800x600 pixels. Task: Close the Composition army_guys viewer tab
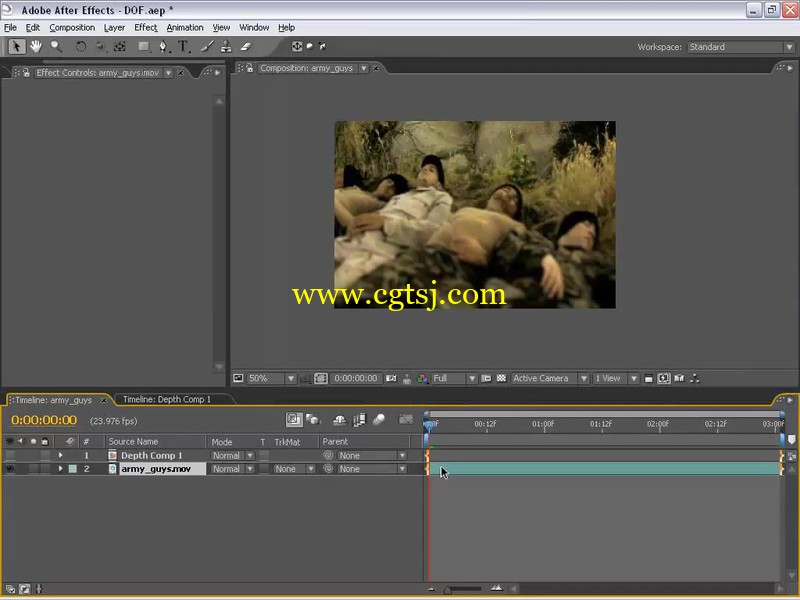click(x=376, y=68)
